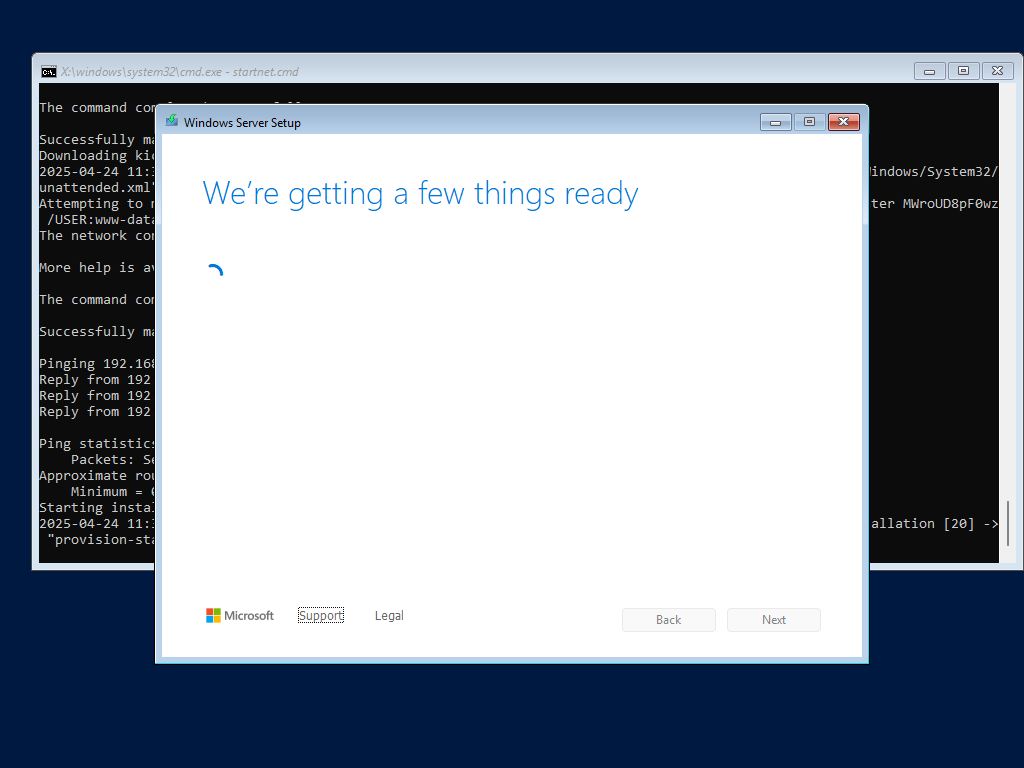Click the 'Starting instal' line in cmd window
This screenshot has height=768, width=1024.
97,507
